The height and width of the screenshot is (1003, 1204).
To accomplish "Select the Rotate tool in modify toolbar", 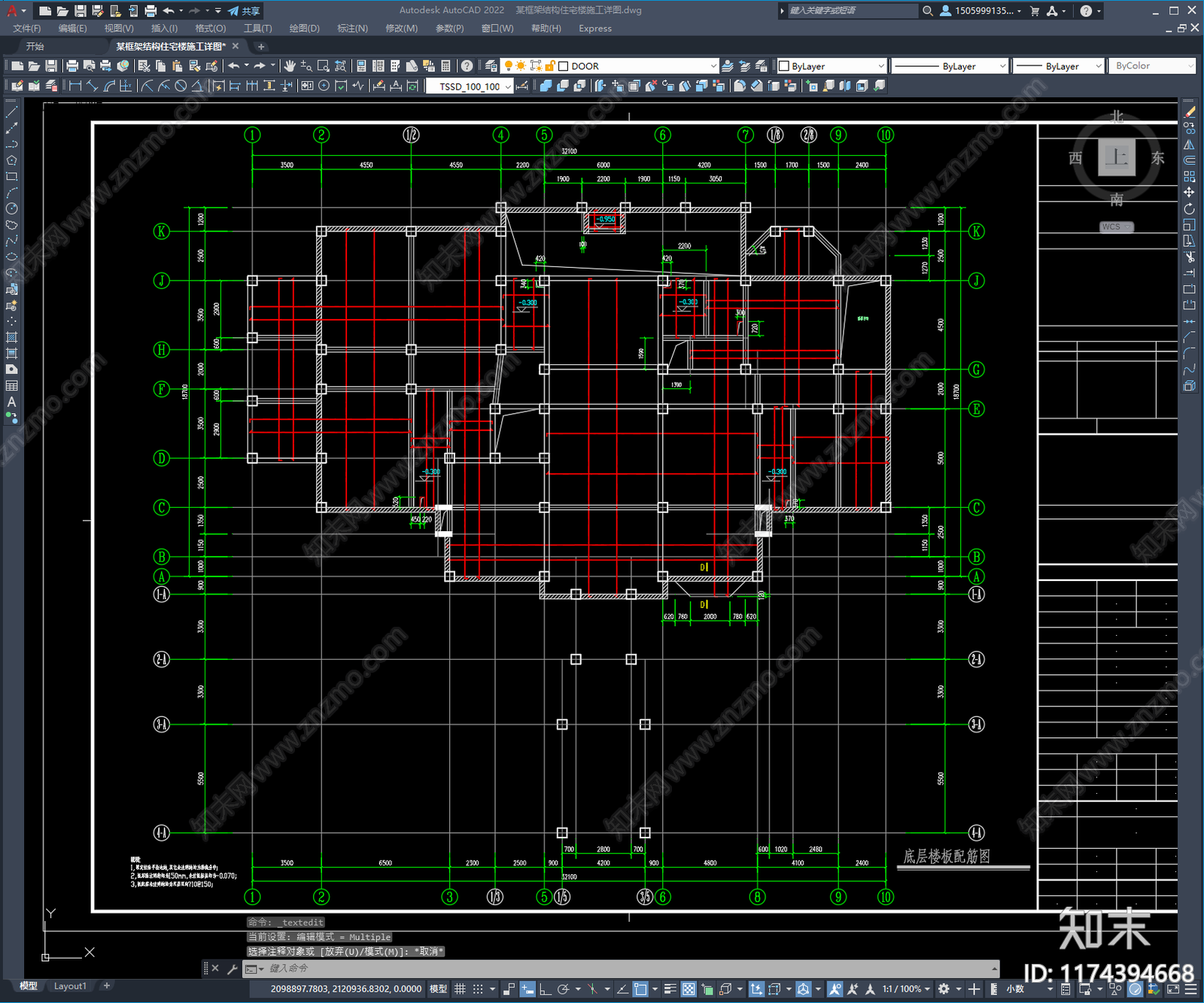I will [x=1190, y=208].
